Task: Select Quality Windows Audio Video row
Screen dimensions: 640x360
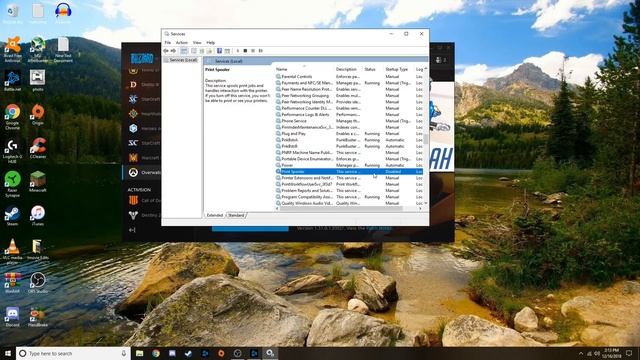Action: 349,203
